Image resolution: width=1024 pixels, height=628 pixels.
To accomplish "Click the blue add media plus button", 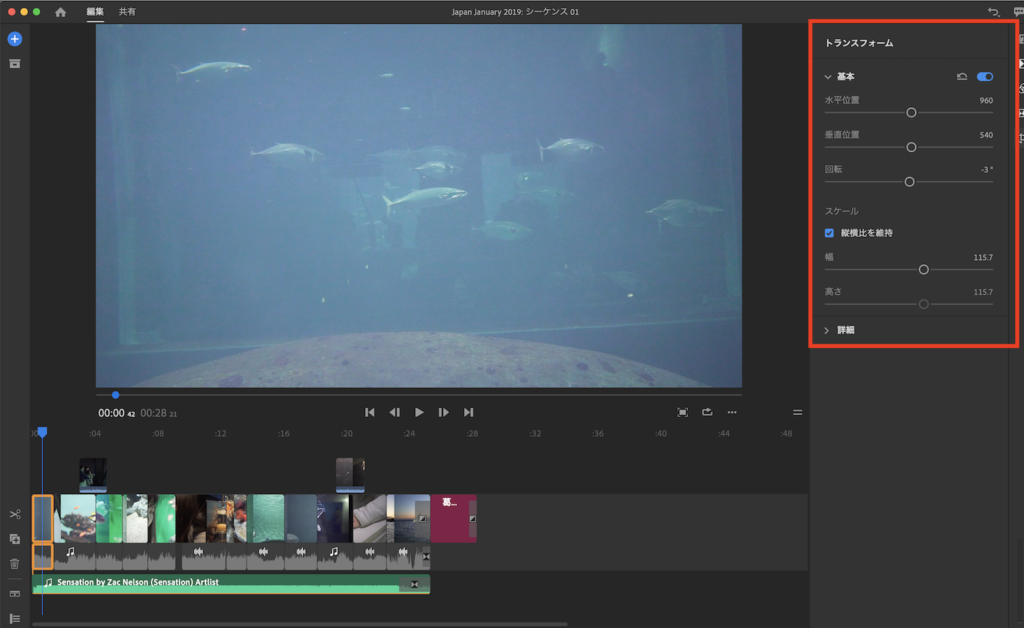I will click(15, 39).
